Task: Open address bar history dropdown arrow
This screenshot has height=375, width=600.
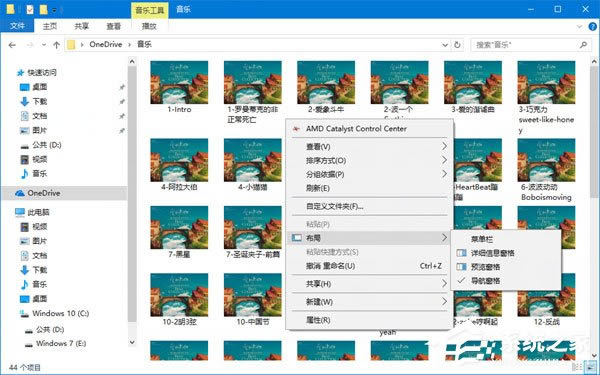Action: tap(445, 45)
